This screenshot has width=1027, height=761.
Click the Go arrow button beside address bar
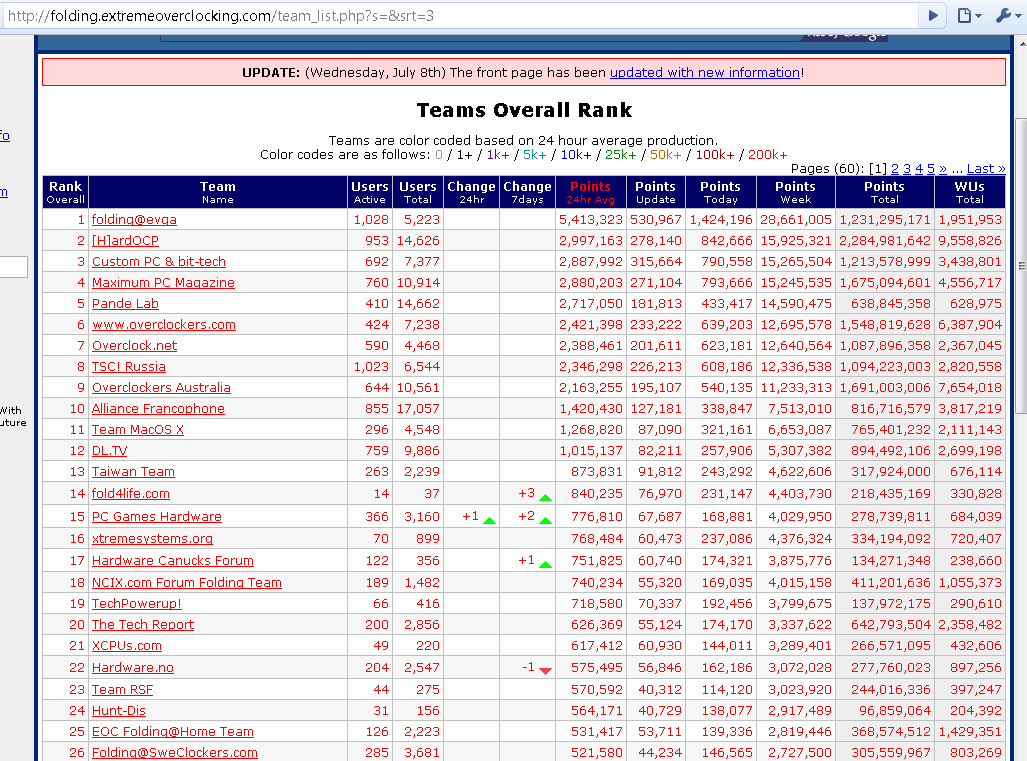point(933,16)
